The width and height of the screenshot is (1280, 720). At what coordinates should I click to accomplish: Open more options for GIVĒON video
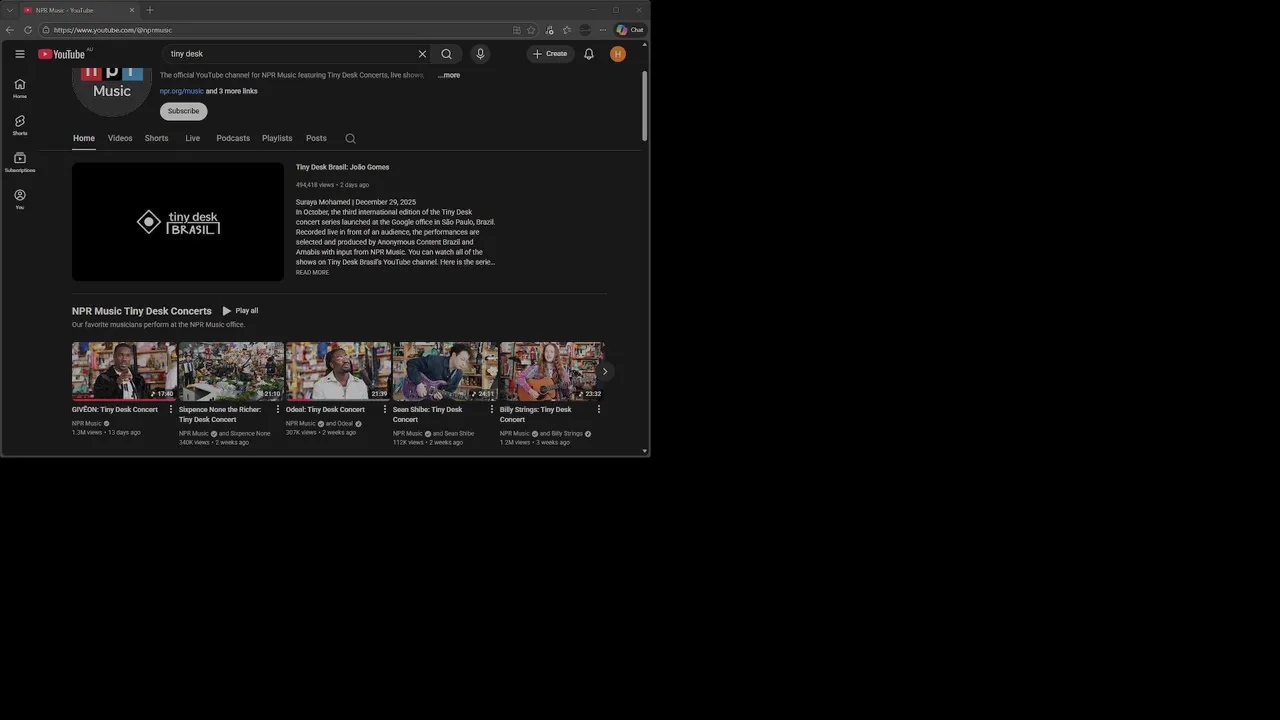click(171, 409)
